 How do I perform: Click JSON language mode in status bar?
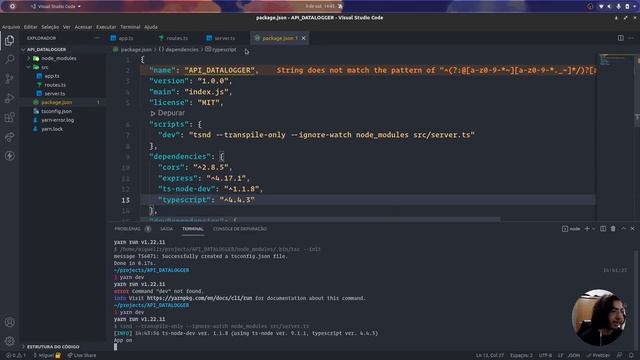tap(574, 356)
